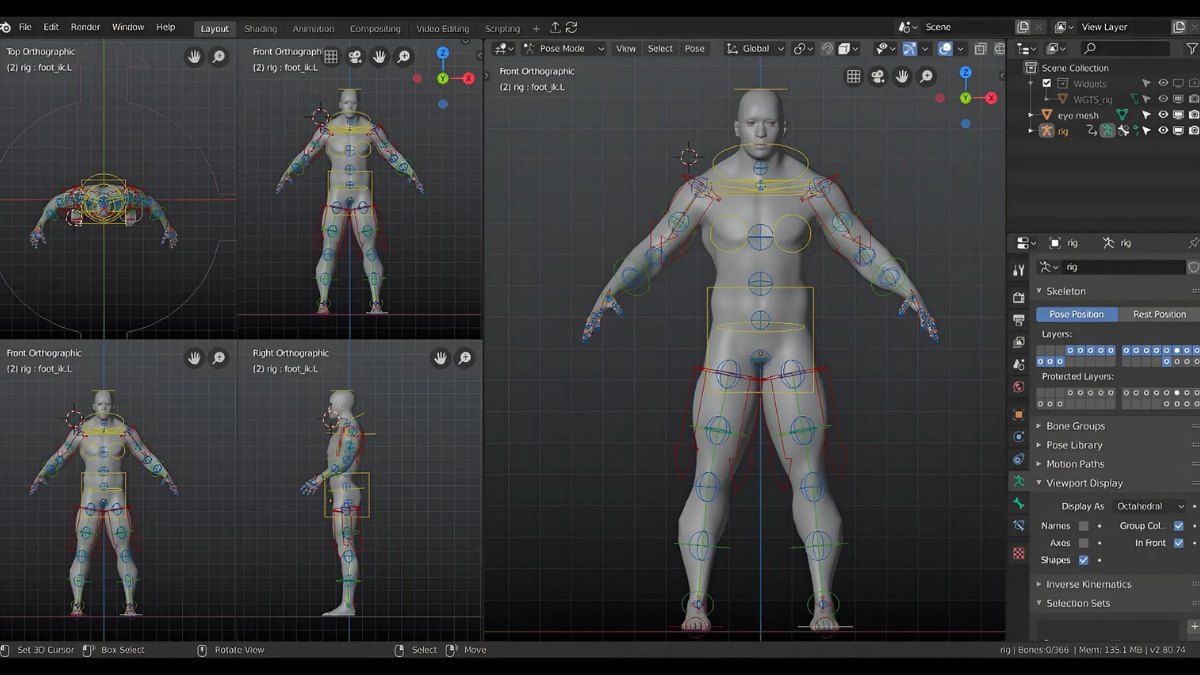Hide rig object with eye icon

click(1163, 131)
